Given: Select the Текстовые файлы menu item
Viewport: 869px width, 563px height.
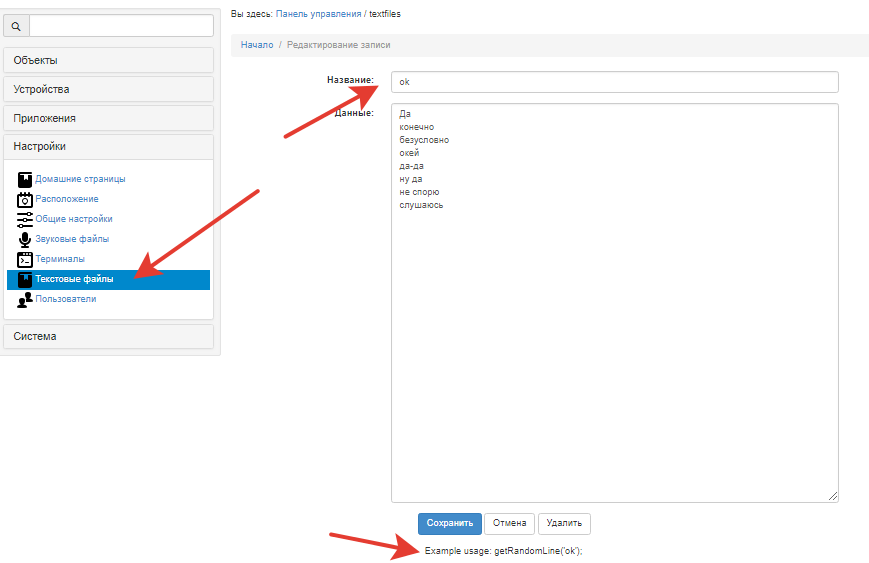Looking at the screenshot, I should (x=109, y=279).
